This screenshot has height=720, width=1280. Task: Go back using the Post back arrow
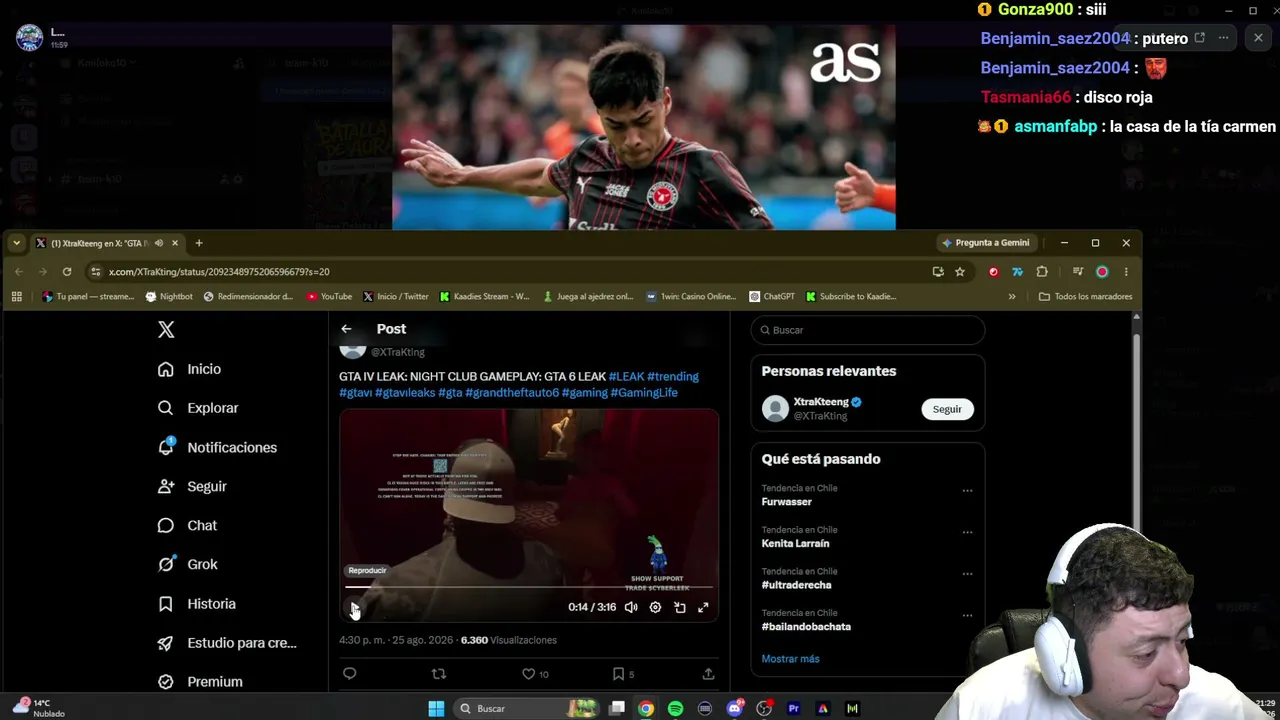pyautogui.click(x=346, y=329)
